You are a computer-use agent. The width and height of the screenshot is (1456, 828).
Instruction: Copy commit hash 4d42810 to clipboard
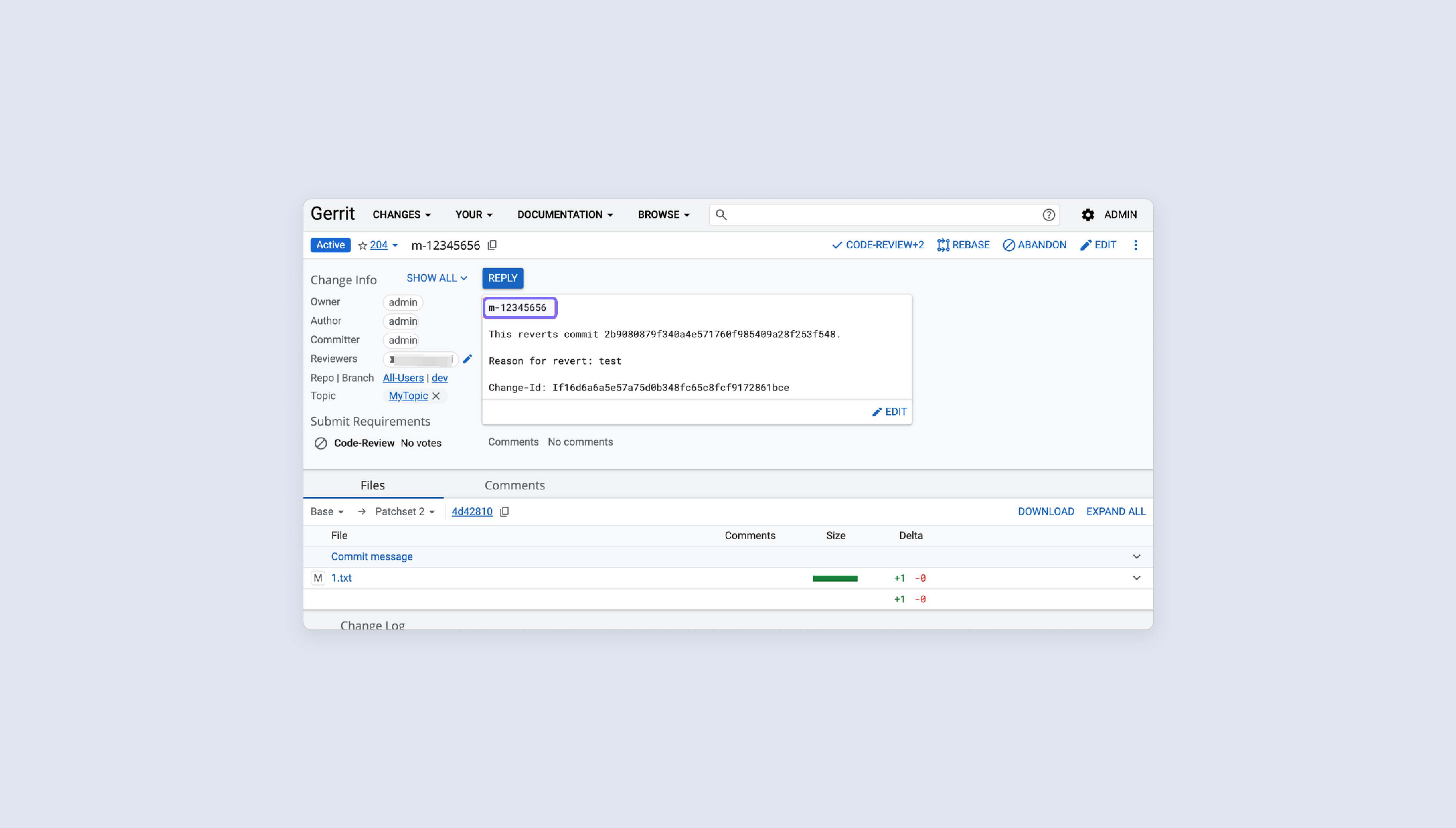[x=504, y=512]
